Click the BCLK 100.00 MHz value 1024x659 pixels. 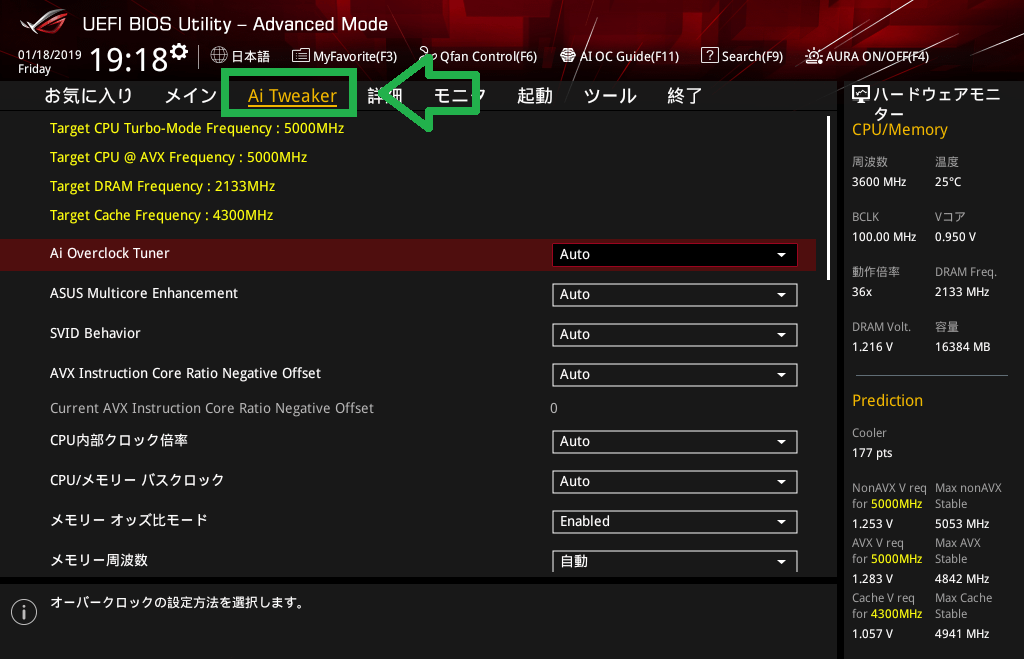884,236
